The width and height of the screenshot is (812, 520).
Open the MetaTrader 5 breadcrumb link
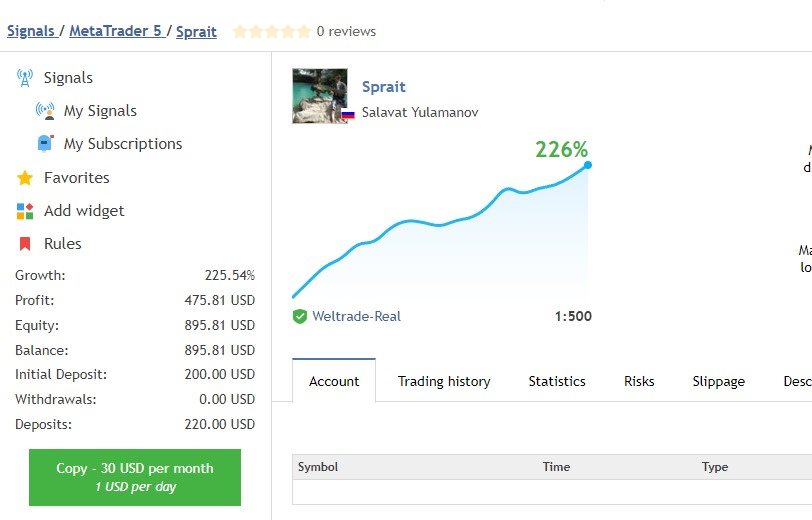[115, 31]
